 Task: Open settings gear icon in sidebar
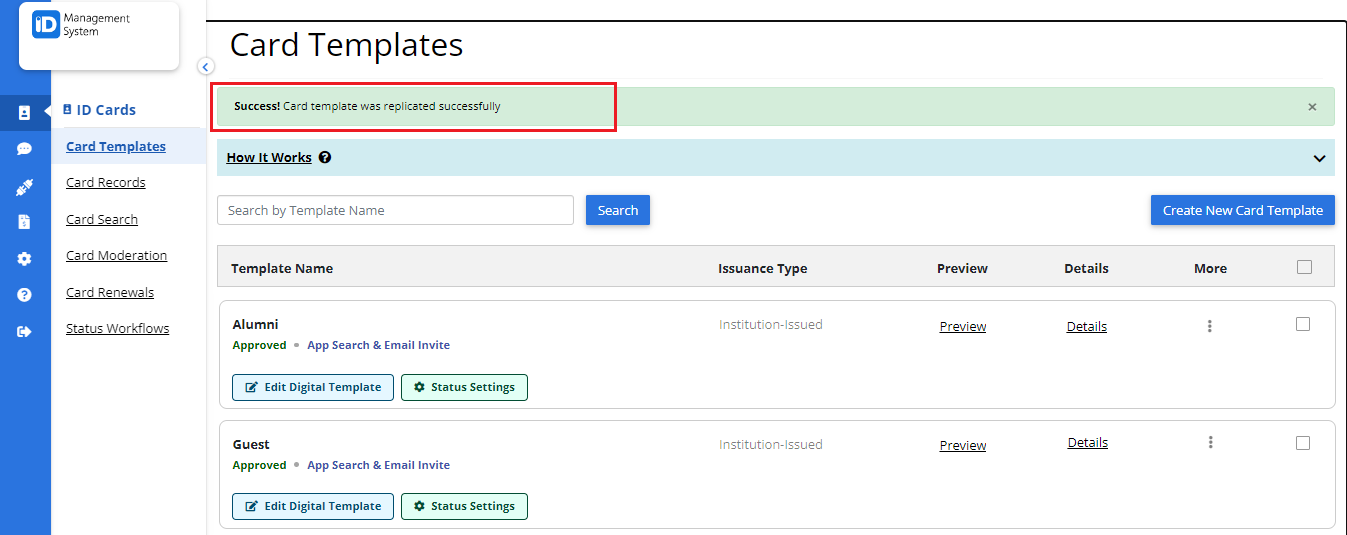(x=24, y=259)
